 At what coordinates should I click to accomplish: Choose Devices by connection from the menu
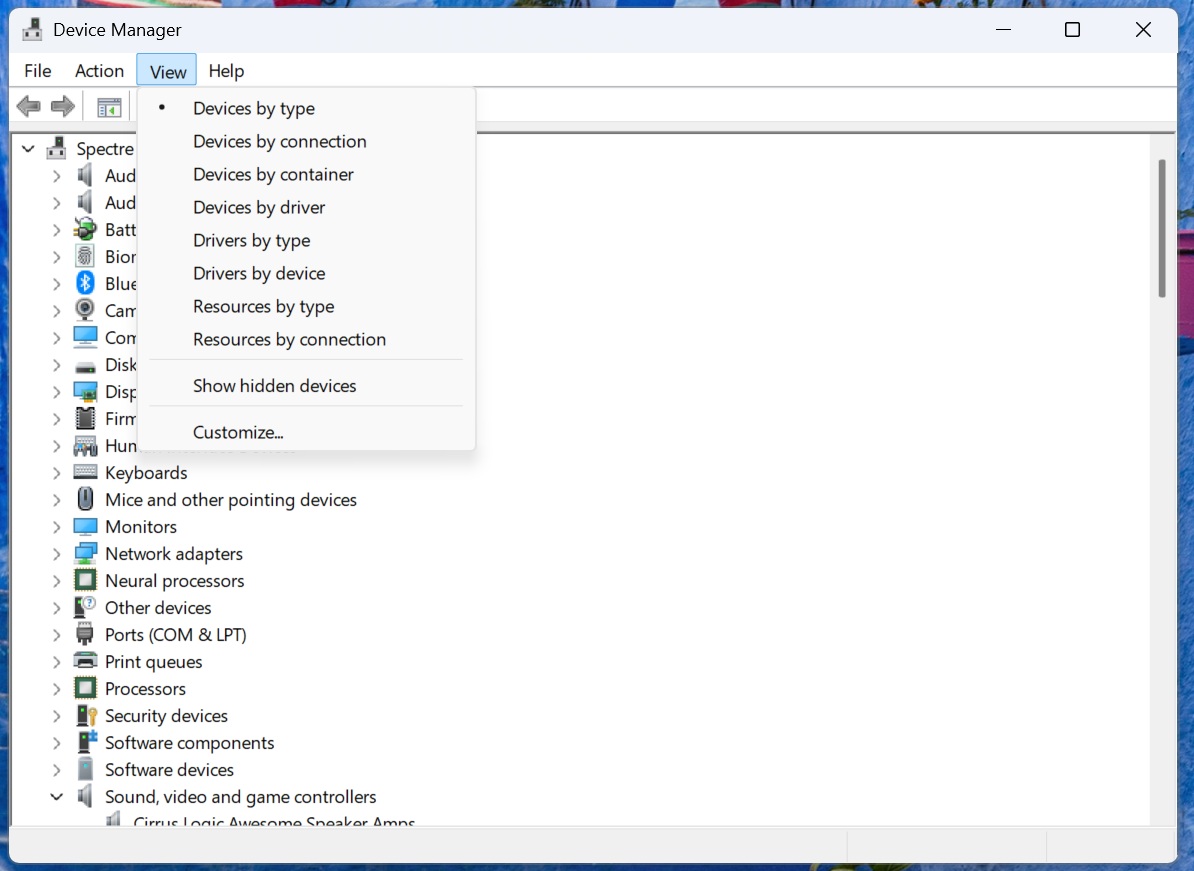click(x=279, y=141)
